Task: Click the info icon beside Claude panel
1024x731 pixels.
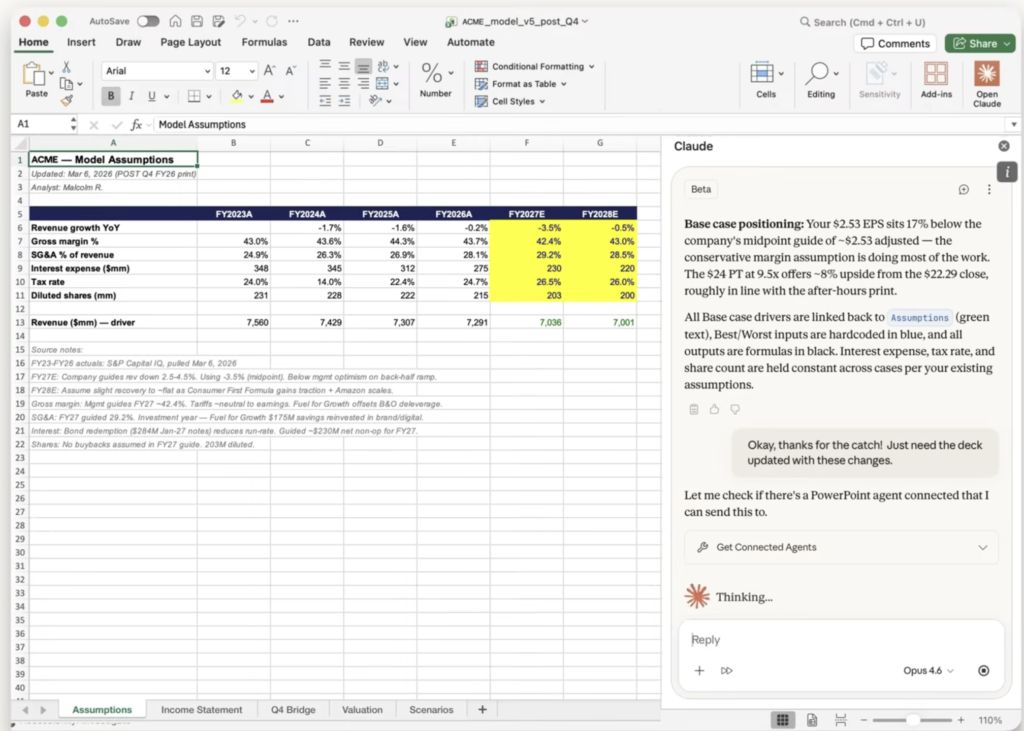Action: coord(1006,172)
